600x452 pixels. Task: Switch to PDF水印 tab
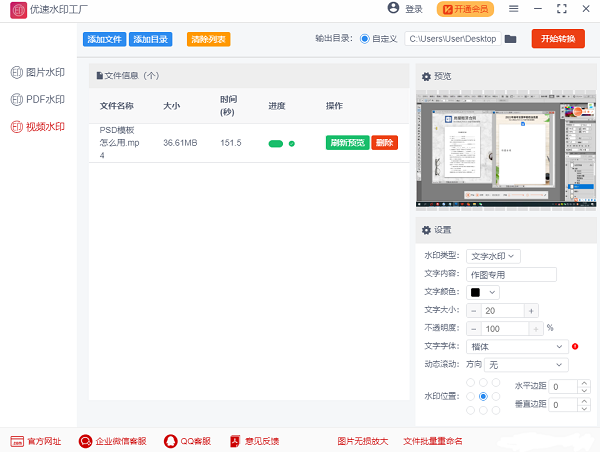tap(38, 100)
